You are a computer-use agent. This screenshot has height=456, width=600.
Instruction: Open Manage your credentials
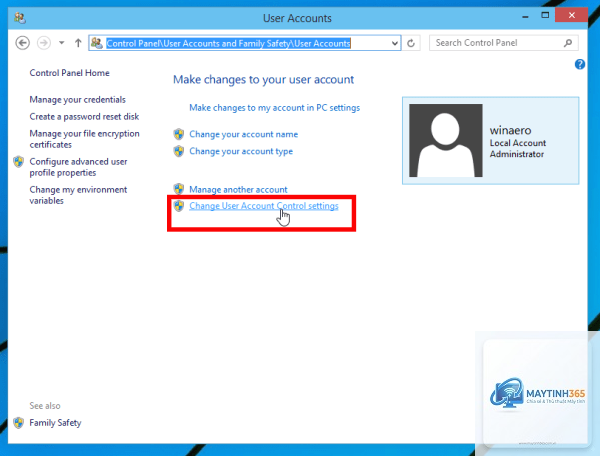77,99
